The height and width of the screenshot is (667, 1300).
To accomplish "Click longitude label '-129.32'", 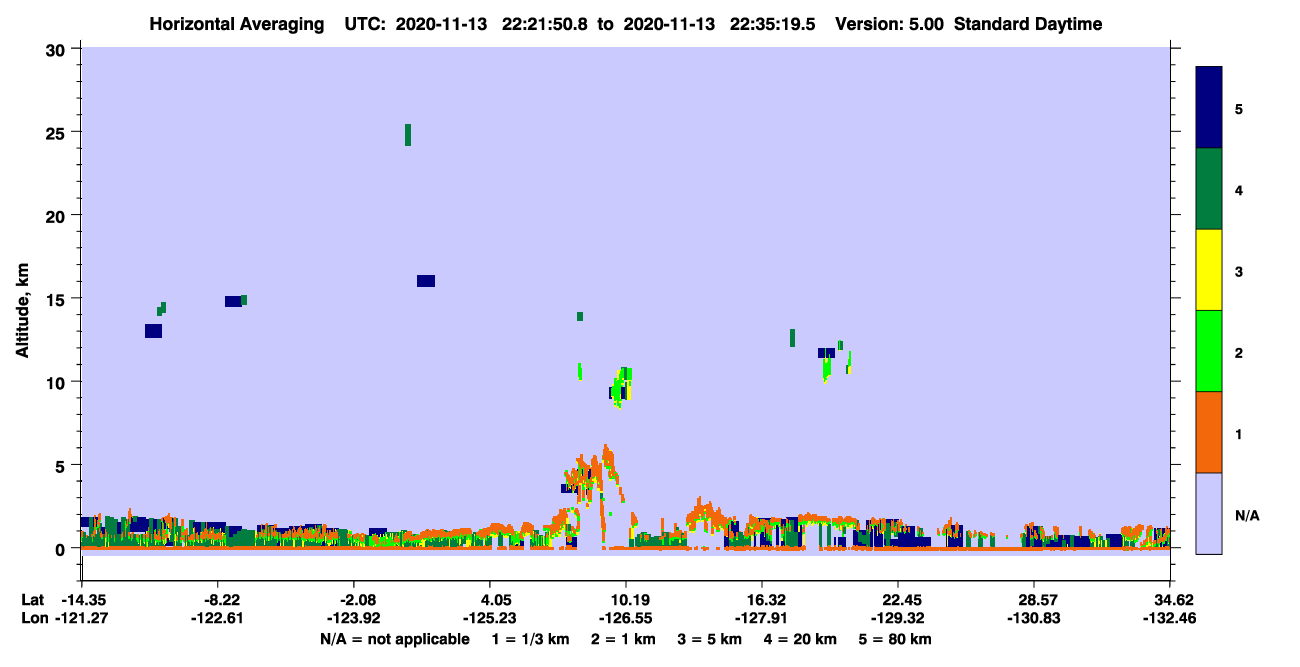I will pos(898,618).
